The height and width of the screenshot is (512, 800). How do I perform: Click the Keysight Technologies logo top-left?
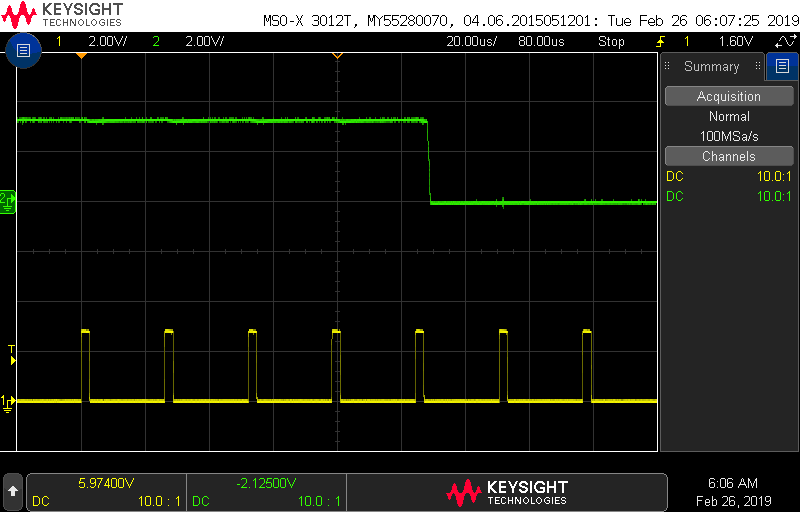point(62,15)
